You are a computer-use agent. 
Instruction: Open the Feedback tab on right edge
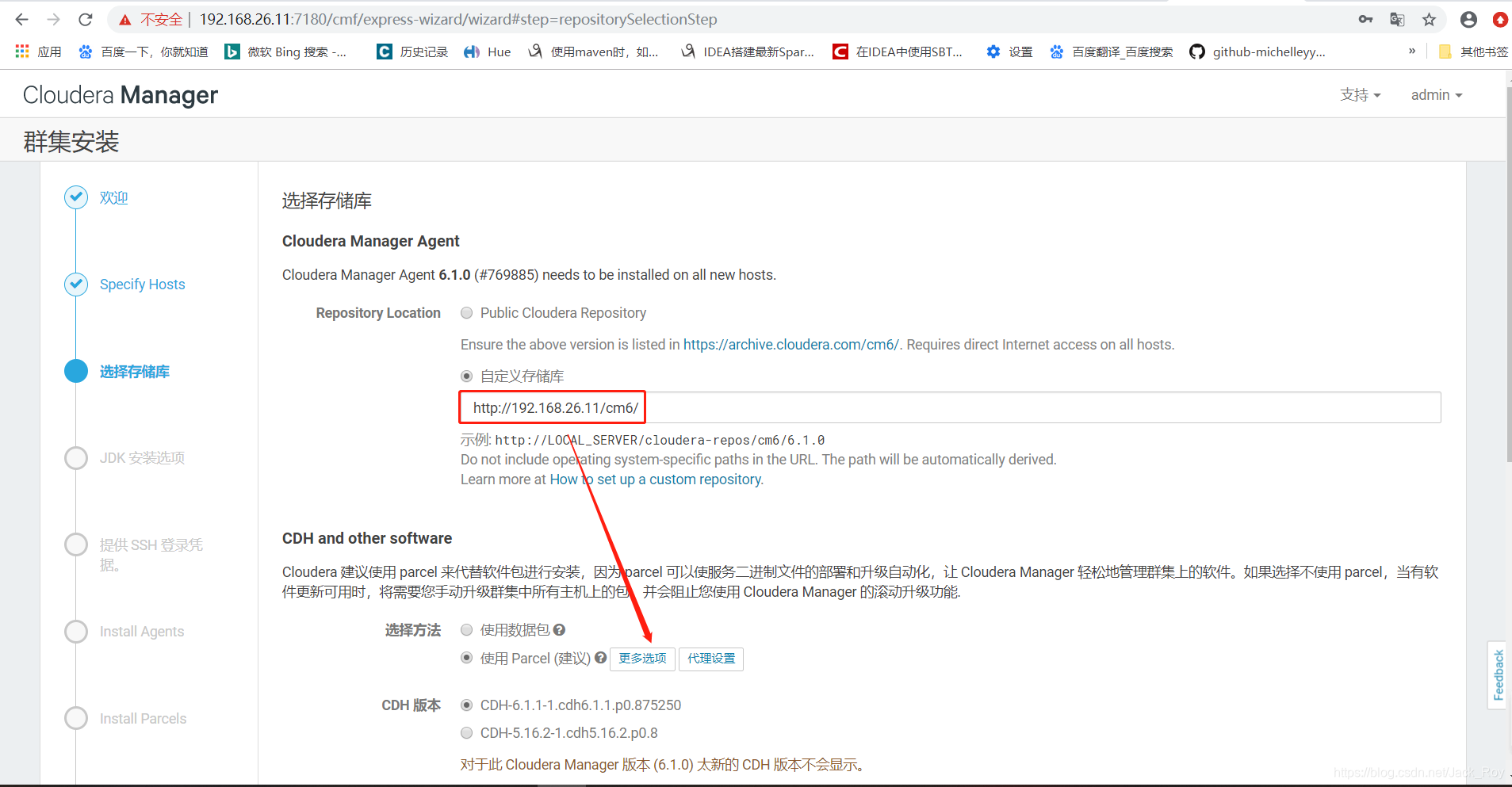pos(1498,675)
